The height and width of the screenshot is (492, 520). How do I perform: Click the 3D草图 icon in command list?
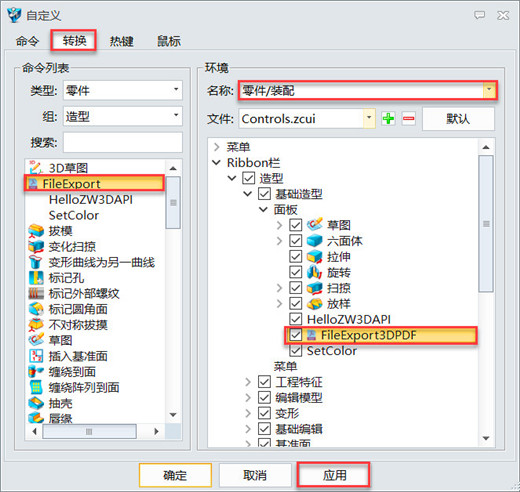[x=36, y=168]
